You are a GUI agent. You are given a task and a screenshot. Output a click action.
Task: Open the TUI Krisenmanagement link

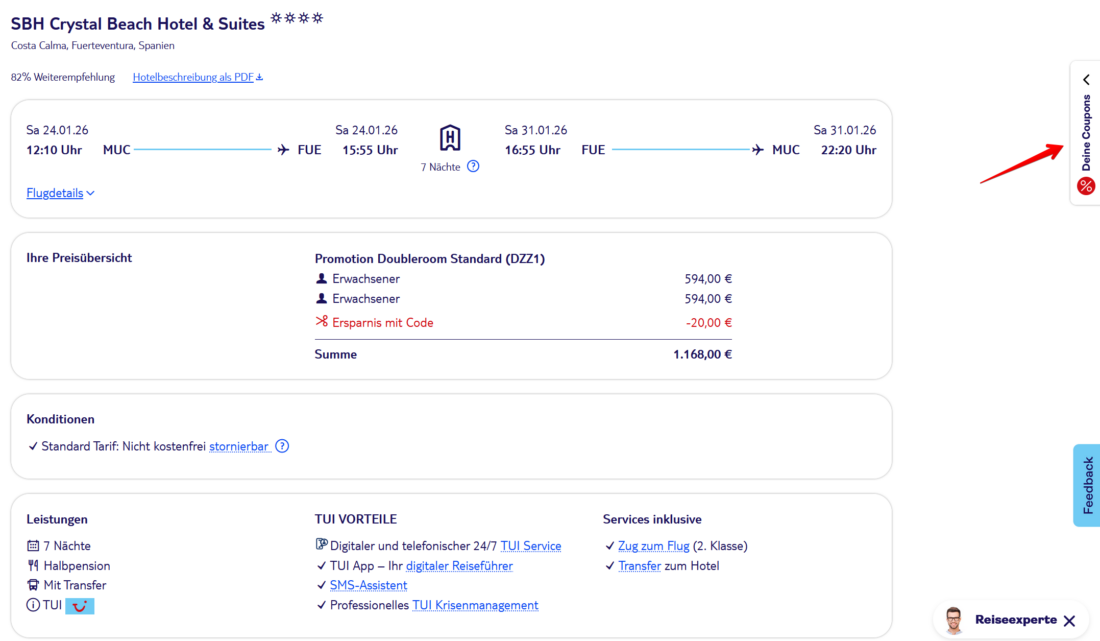pos(475,605)
